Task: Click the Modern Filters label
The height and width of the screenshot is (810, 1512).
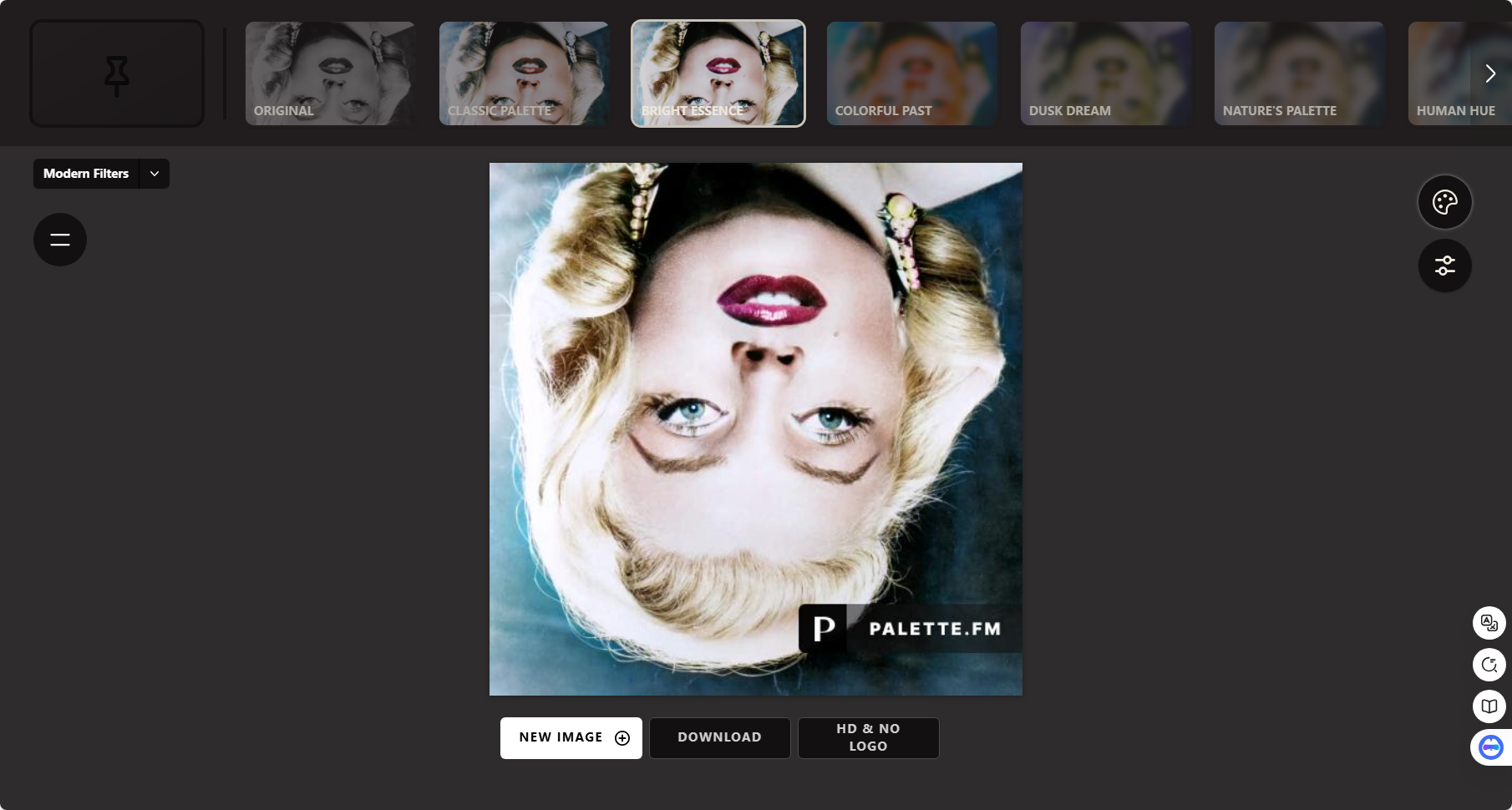Action: point(86,174)
